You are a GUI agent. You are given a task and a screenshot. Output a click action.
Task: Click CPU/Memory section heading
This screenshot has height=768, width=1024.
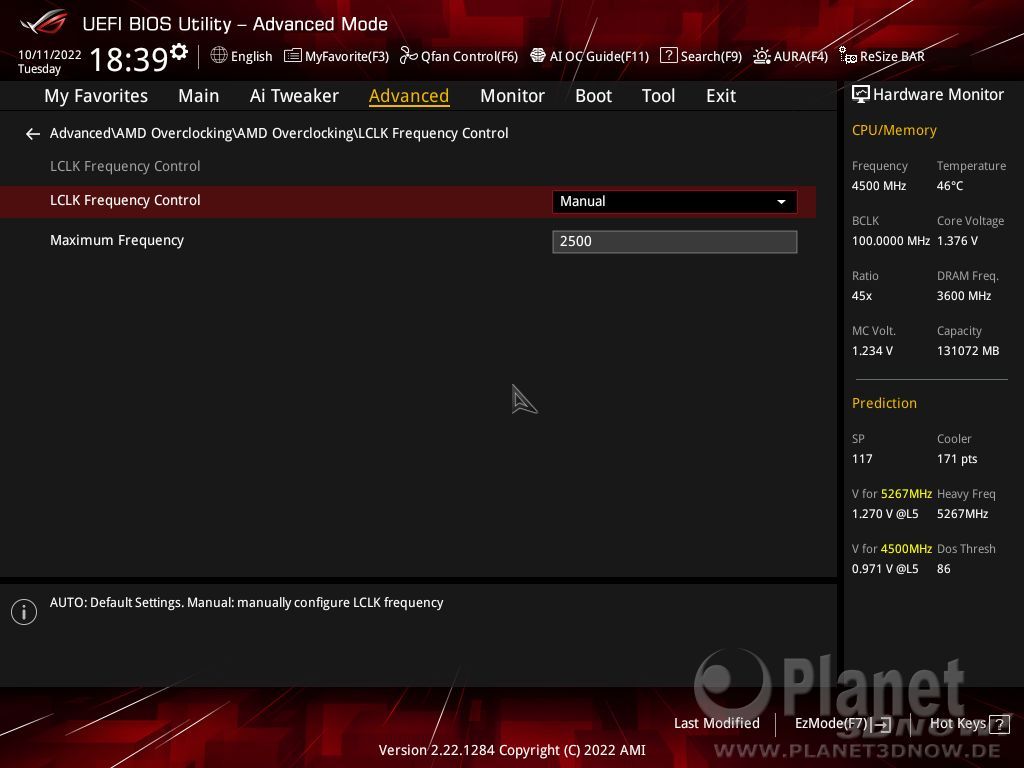(x=894, y=131)
